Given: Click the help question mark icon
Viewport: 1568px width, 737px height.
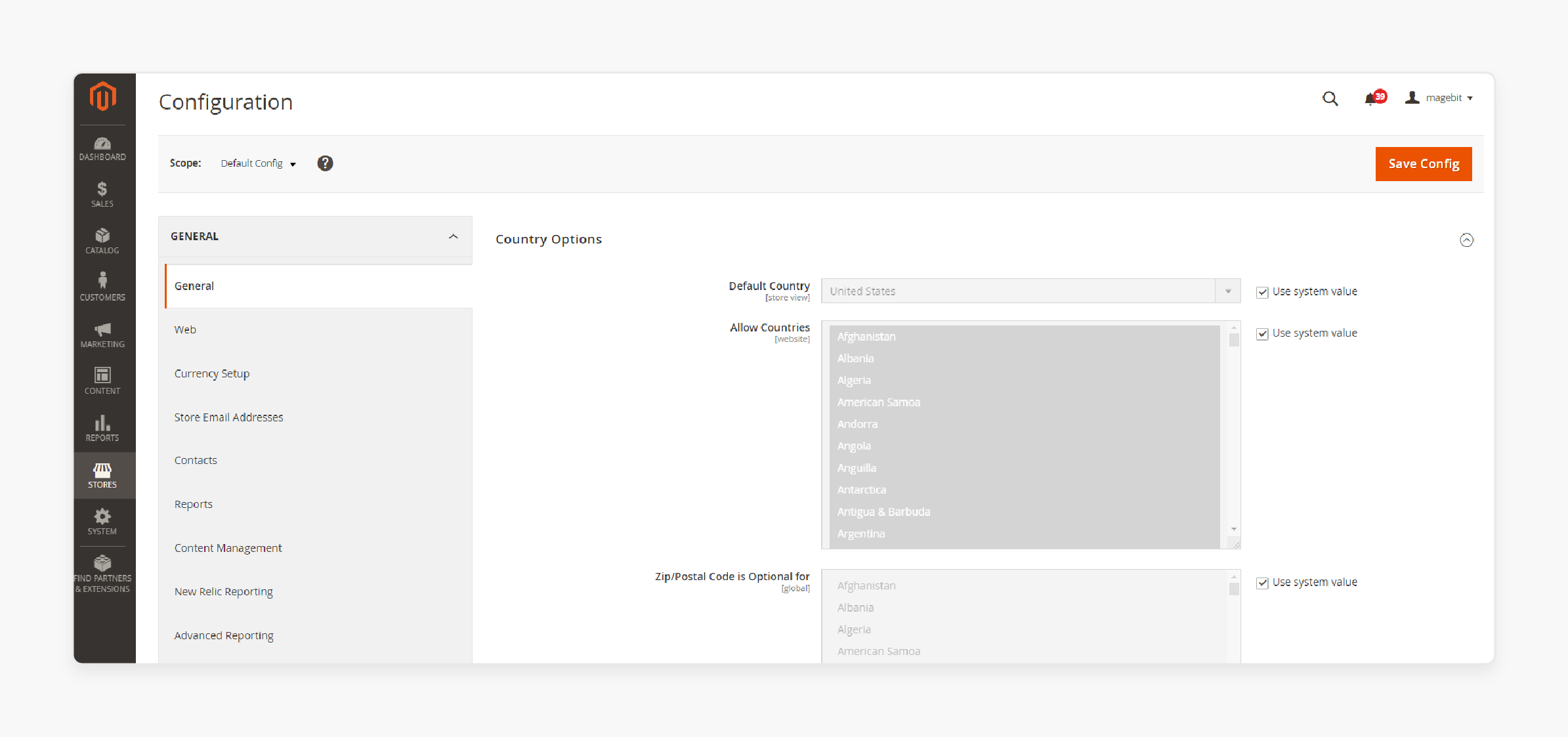Looking at the screenshot, I should [x=325, y=163].
